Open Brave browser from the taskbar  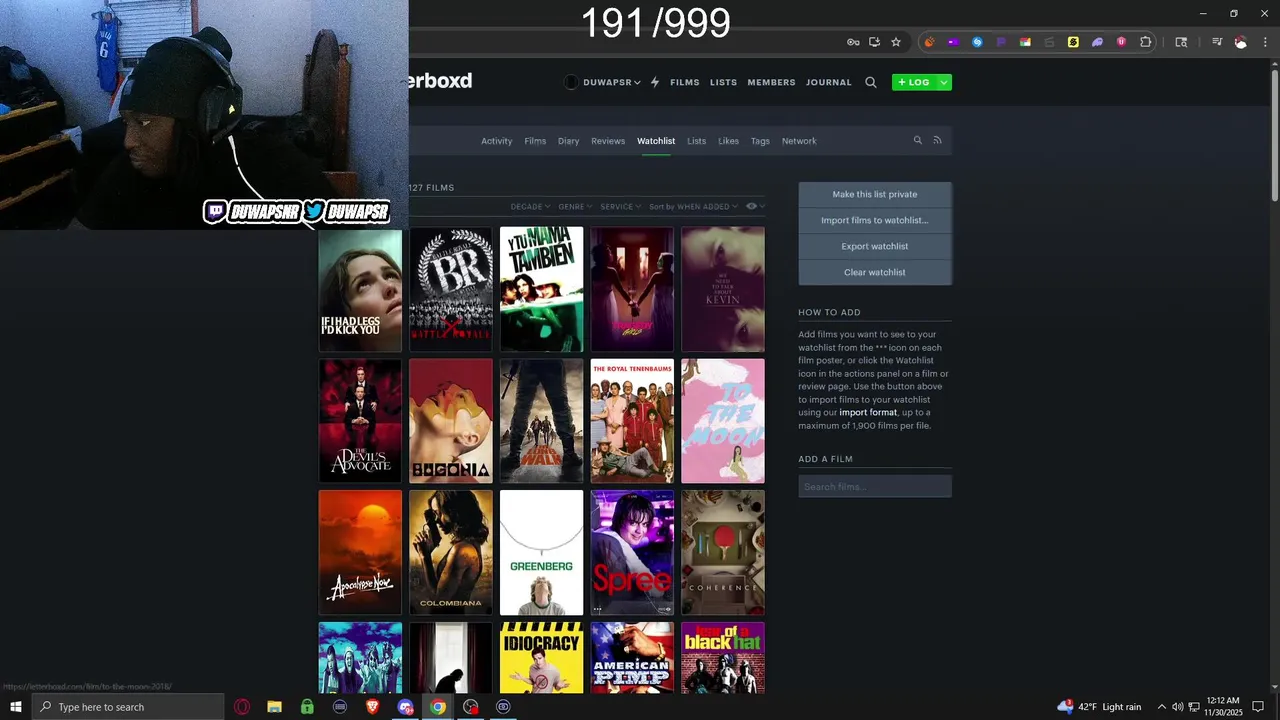[x=372, y=707]
